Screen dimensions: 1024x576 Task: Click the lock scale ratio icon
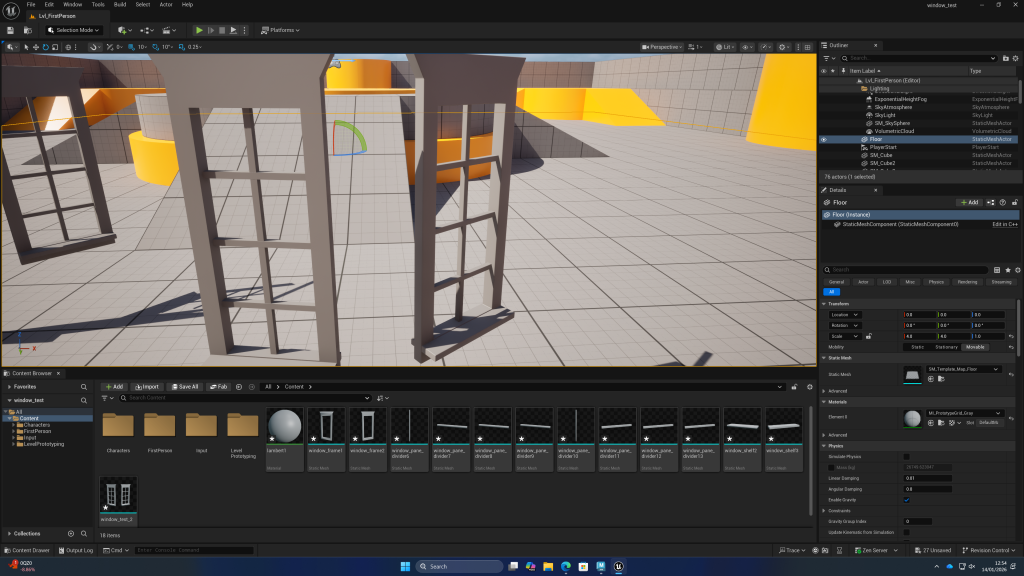tap(868, 336)
